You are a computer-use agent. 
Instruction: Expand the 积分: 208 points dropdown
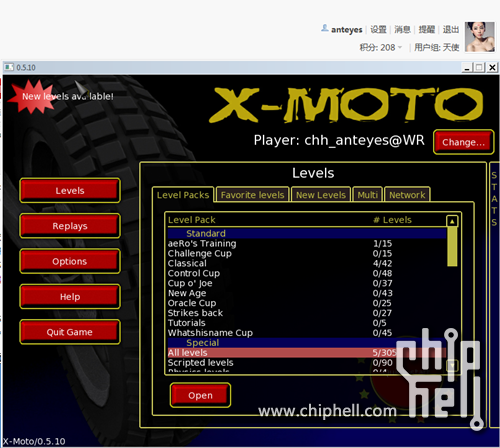click(x=381, y=48)
